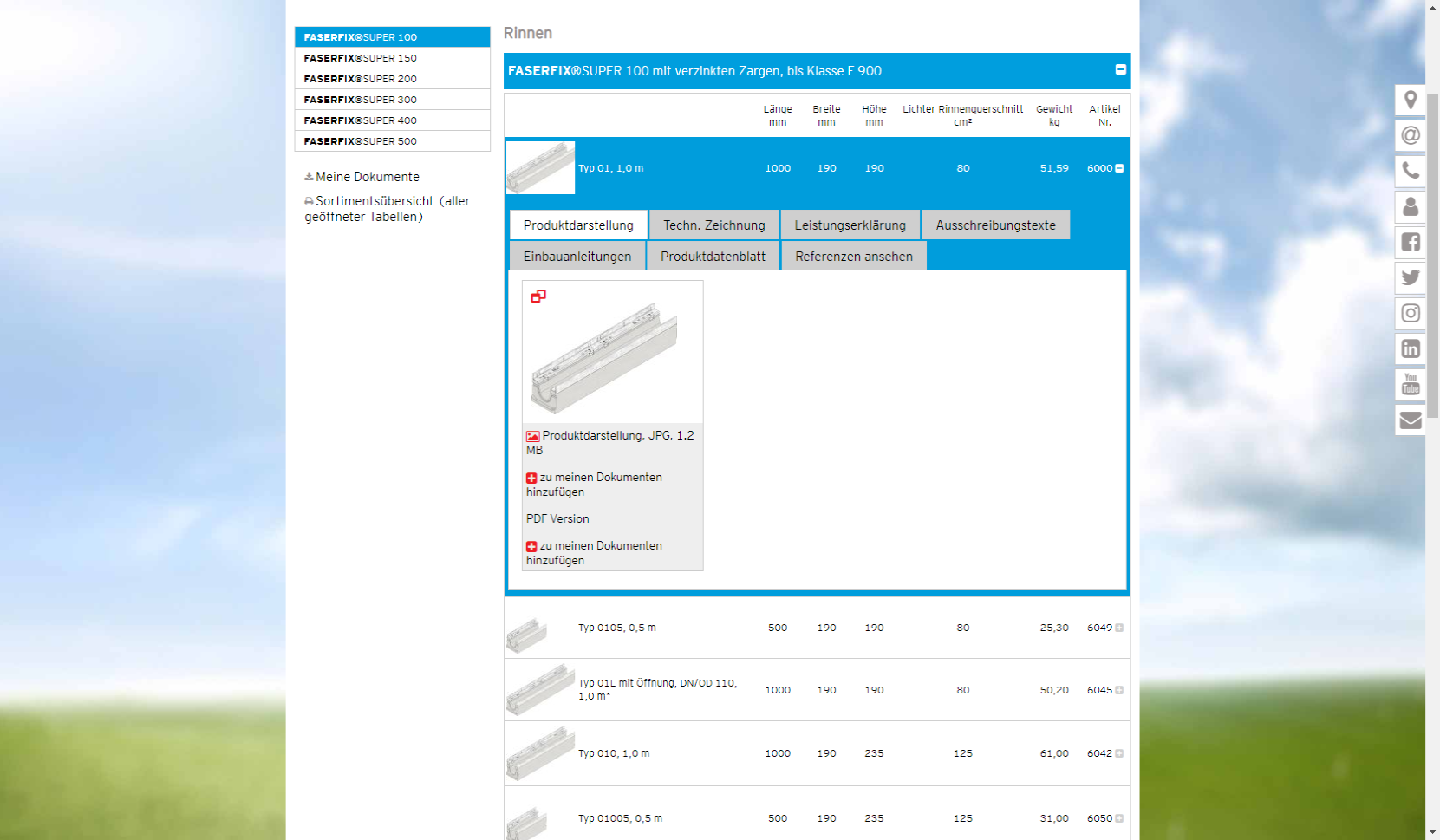Select FASERFIX SUPER 300 in sidebar menu
The height and width of the screenshot is (840, 1440).
click(x=393, y=99)
